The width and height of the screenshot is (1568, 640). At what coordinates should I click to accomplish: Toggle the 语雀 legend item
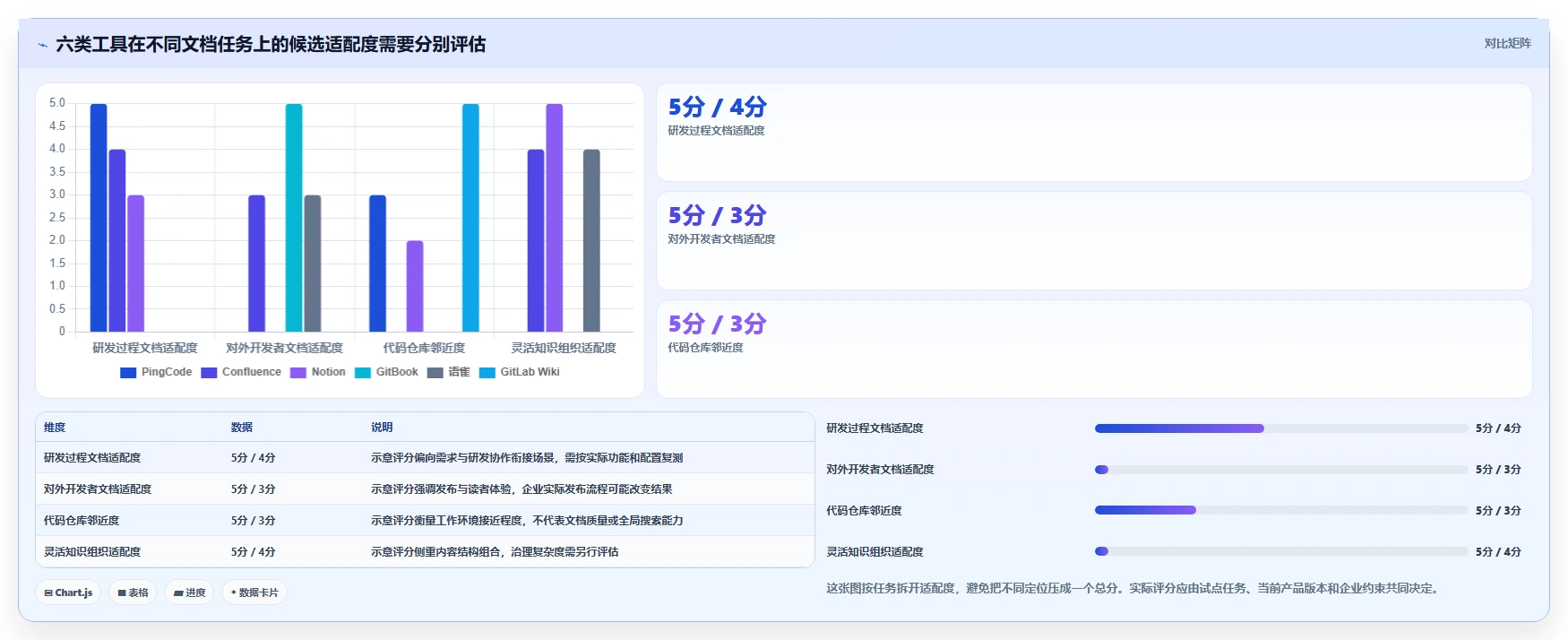pyautogui.click(x=448, y=372)
